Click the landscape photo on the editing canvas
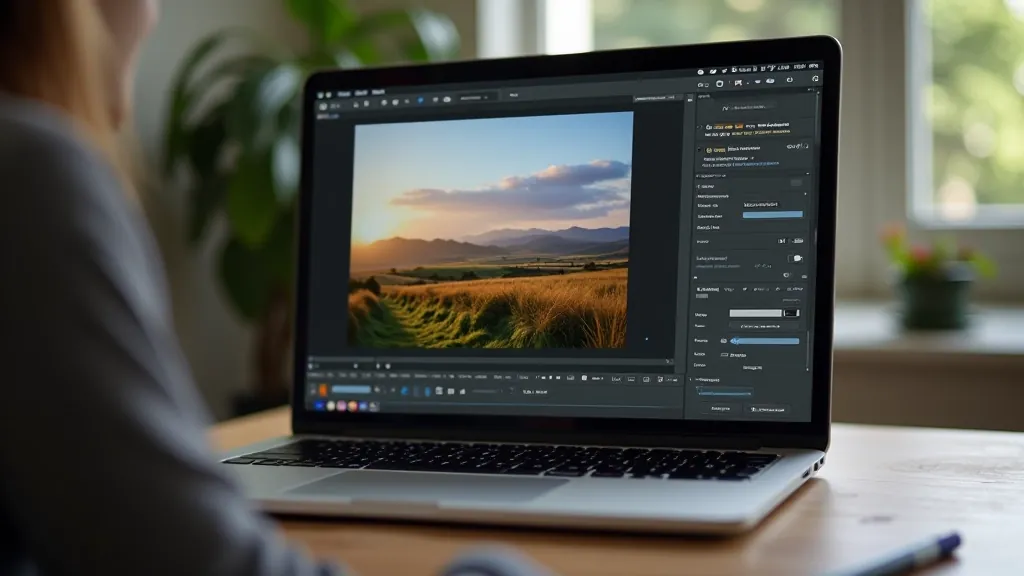 click(490, 230)
